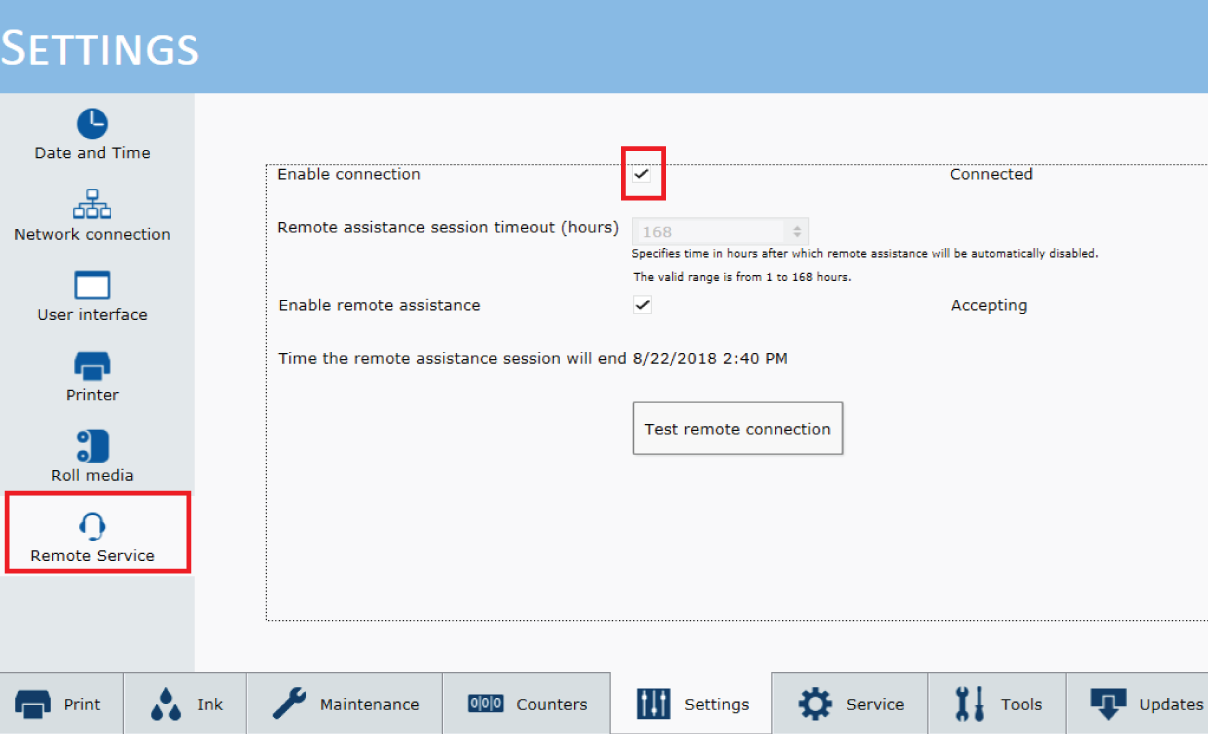Uncheck Enable remote assistance checkbox

coord(642,305)
